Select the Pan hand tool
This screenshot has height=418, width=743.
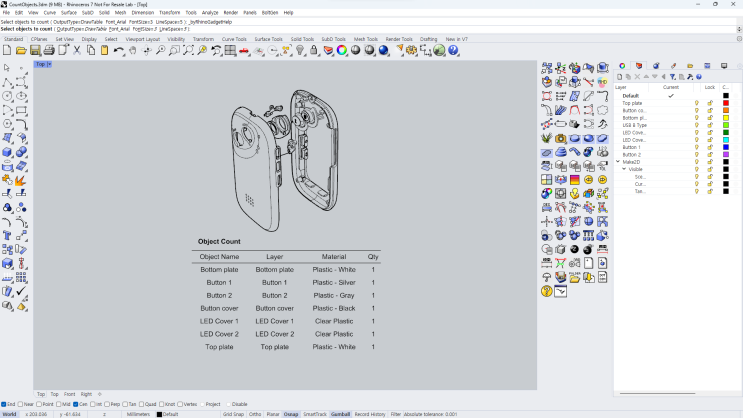[133, 50]
